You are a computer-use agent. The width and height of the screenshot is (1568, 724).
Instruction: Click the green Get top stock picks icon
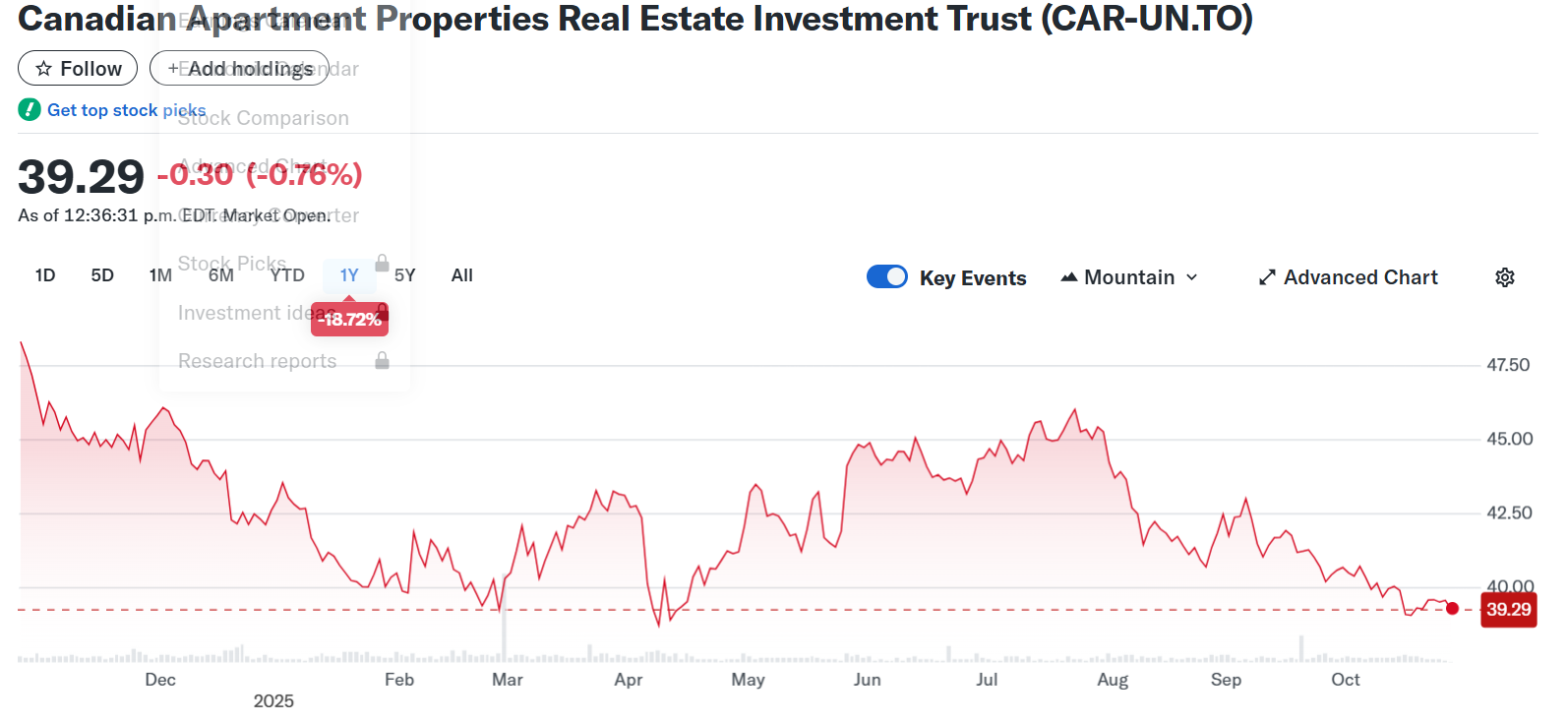click(30, 110)
